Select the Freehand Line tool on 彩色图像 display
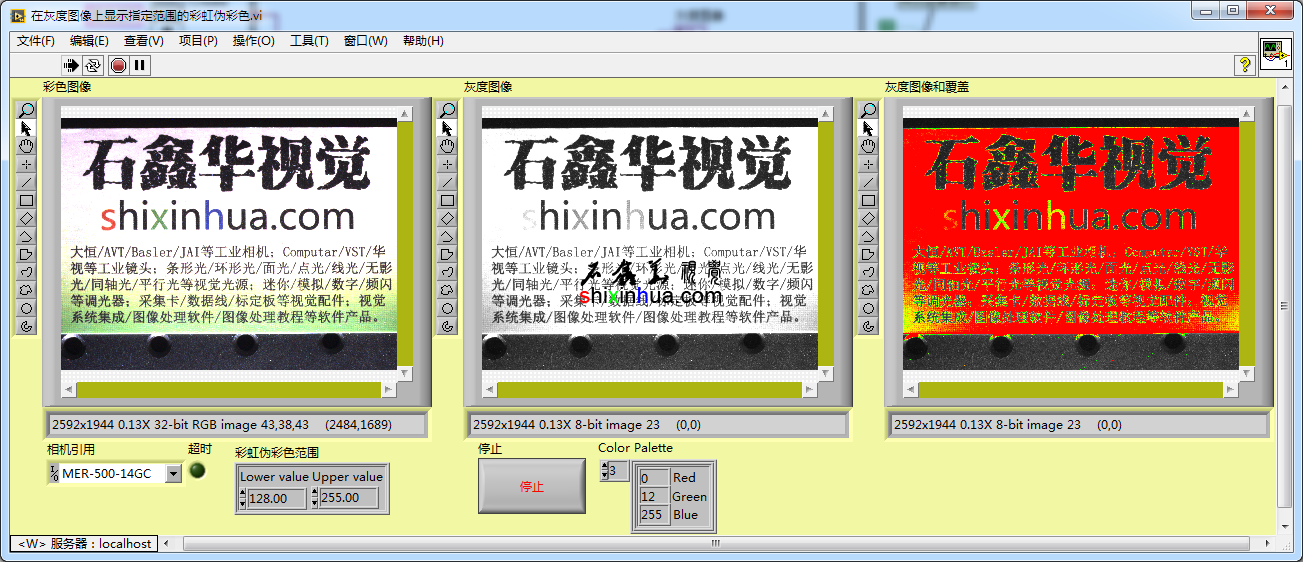 click(x=27, y=272)
